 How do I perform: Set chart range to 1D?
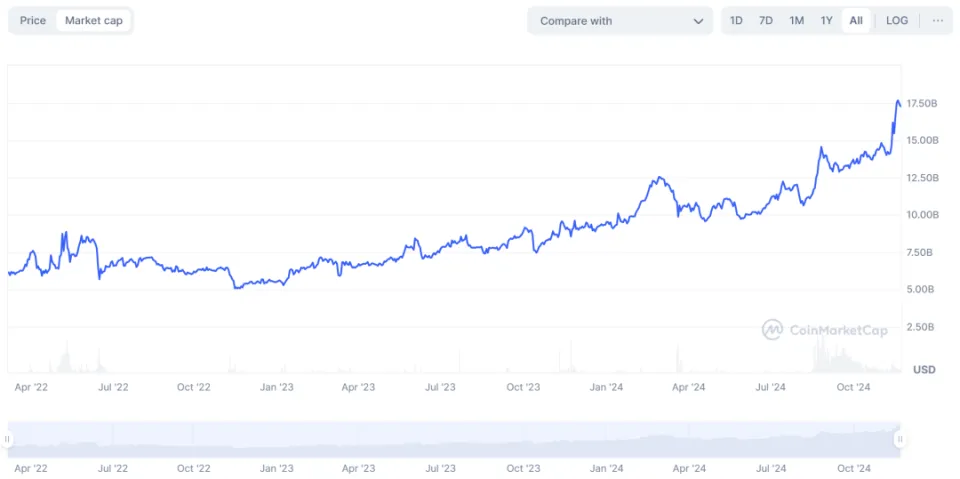(x=736, y=21)
